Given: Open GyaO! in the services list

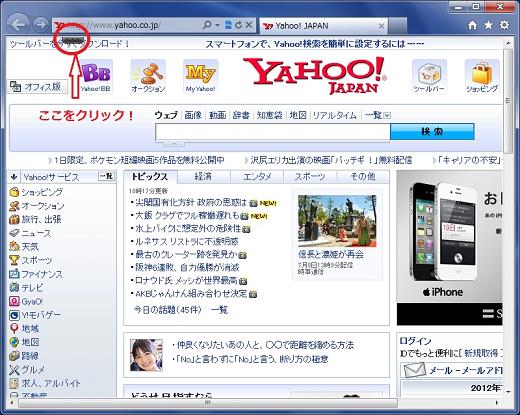Looking at the screenshot, I should pos(32,301).
